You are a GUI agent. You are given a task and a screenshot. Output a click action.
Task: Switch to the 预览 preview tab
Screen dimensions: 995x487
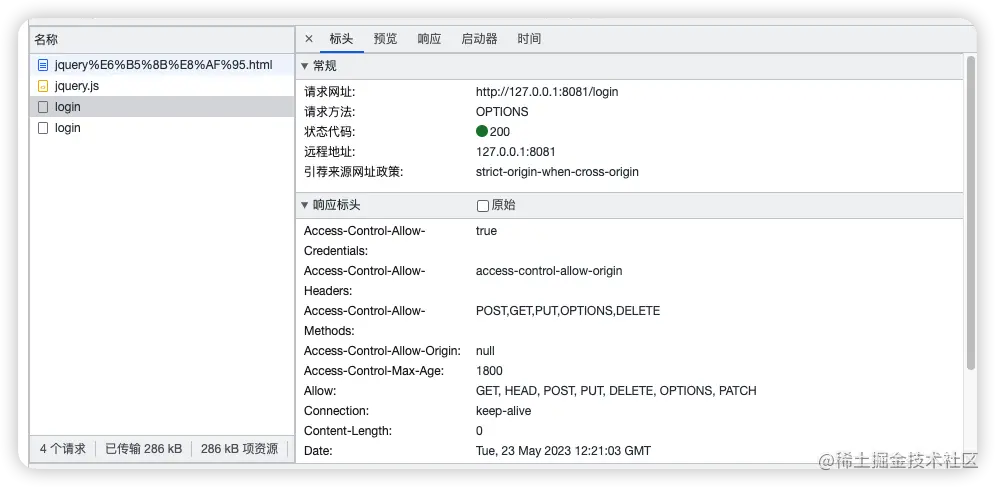(385, 39)
